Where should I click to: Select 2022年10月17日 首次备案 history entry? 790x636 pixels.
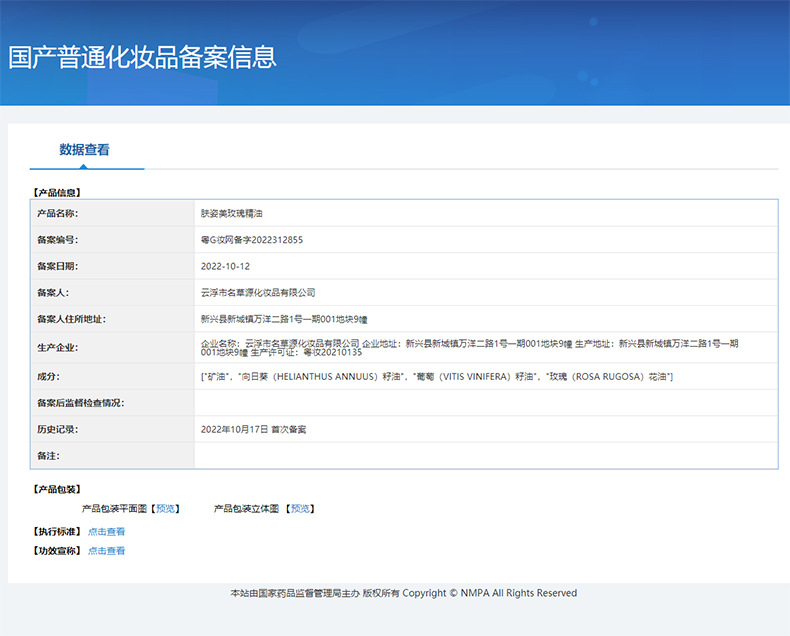point(253,429)
